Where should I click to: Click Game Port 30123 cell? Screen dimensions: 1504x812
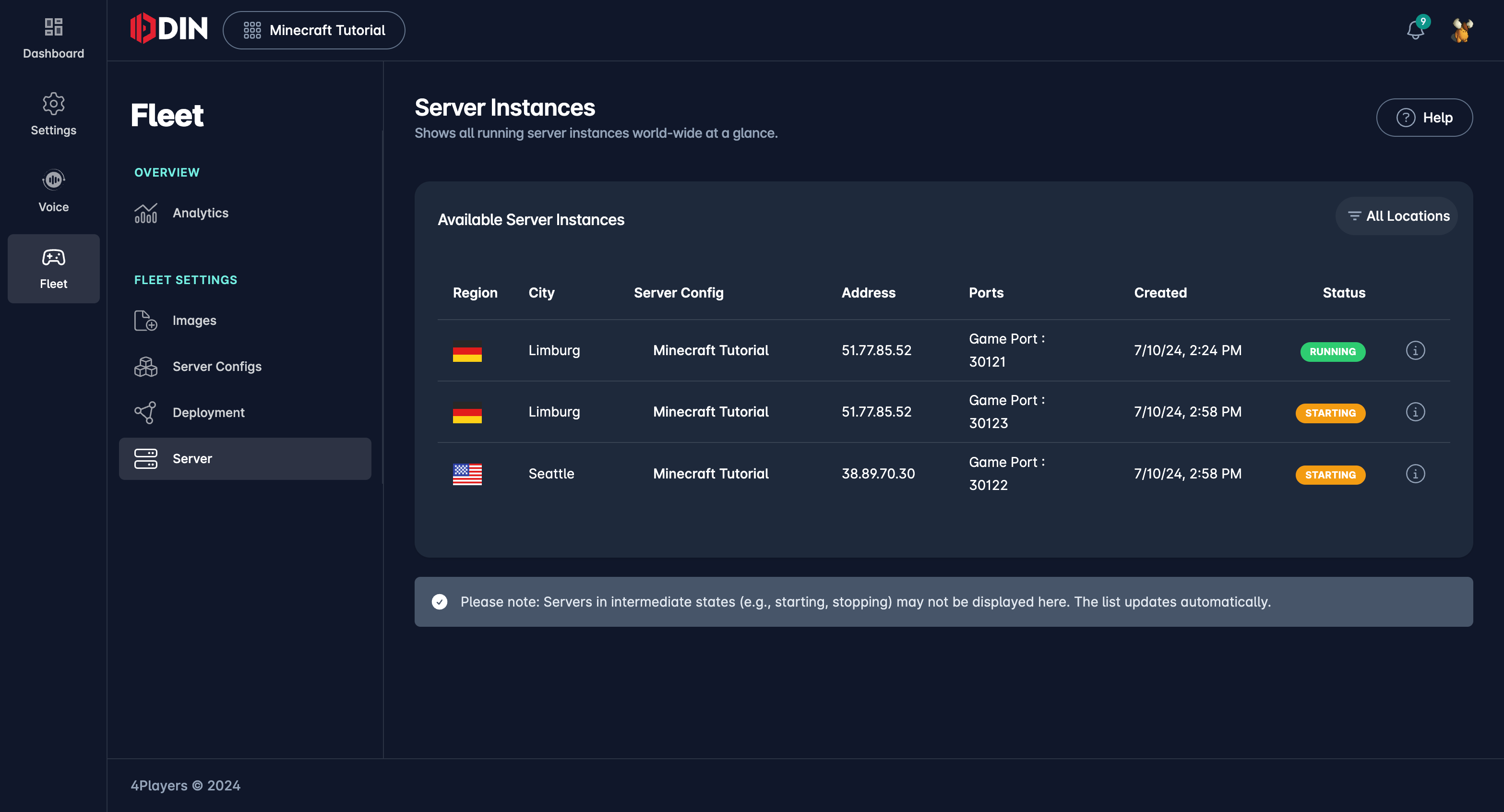pos(1007,412)
